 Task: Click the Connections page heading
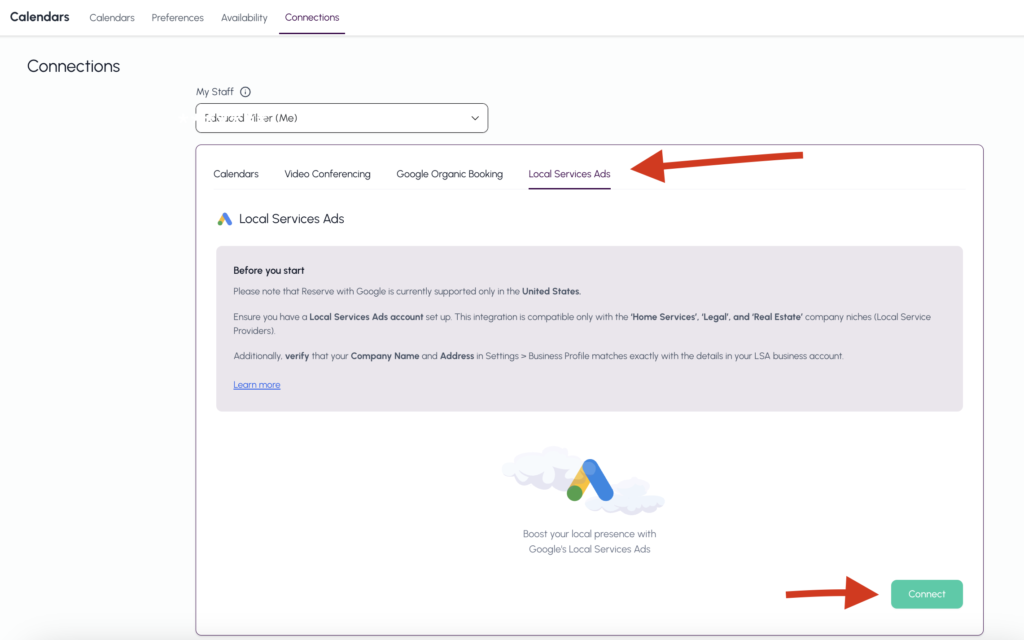pyautogui.click(x=73, y=66)
